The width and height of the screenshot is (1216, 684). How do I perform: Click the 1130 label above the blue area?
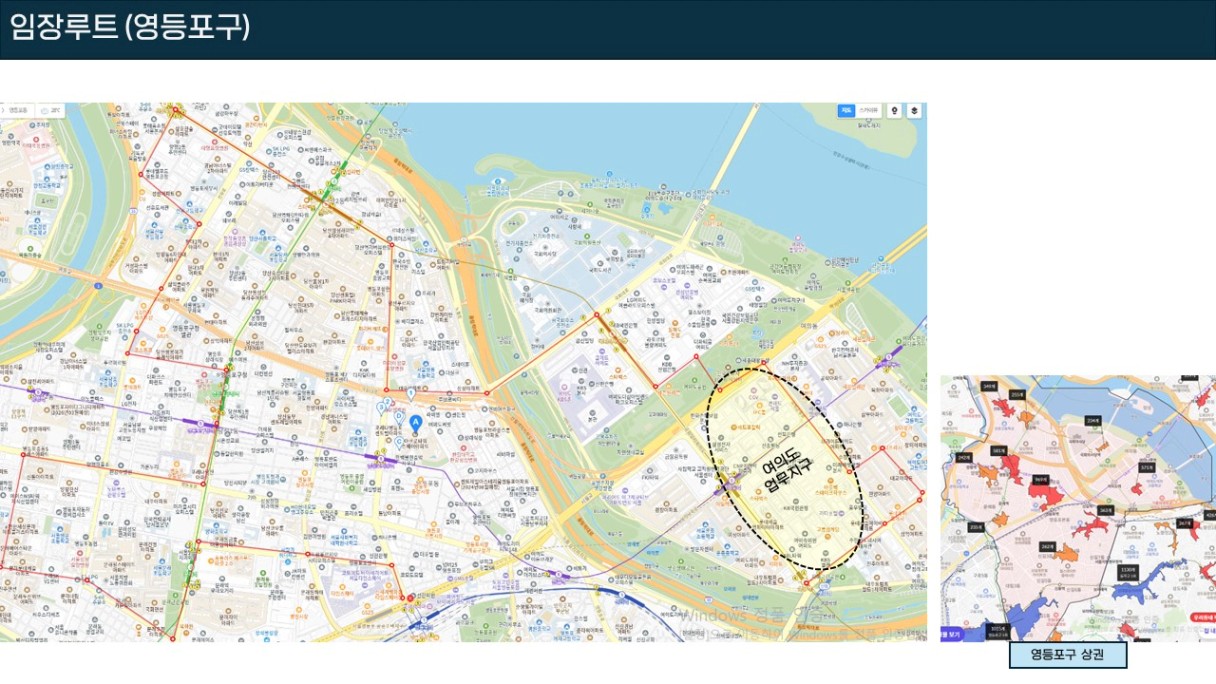[x=1129, y=571]
